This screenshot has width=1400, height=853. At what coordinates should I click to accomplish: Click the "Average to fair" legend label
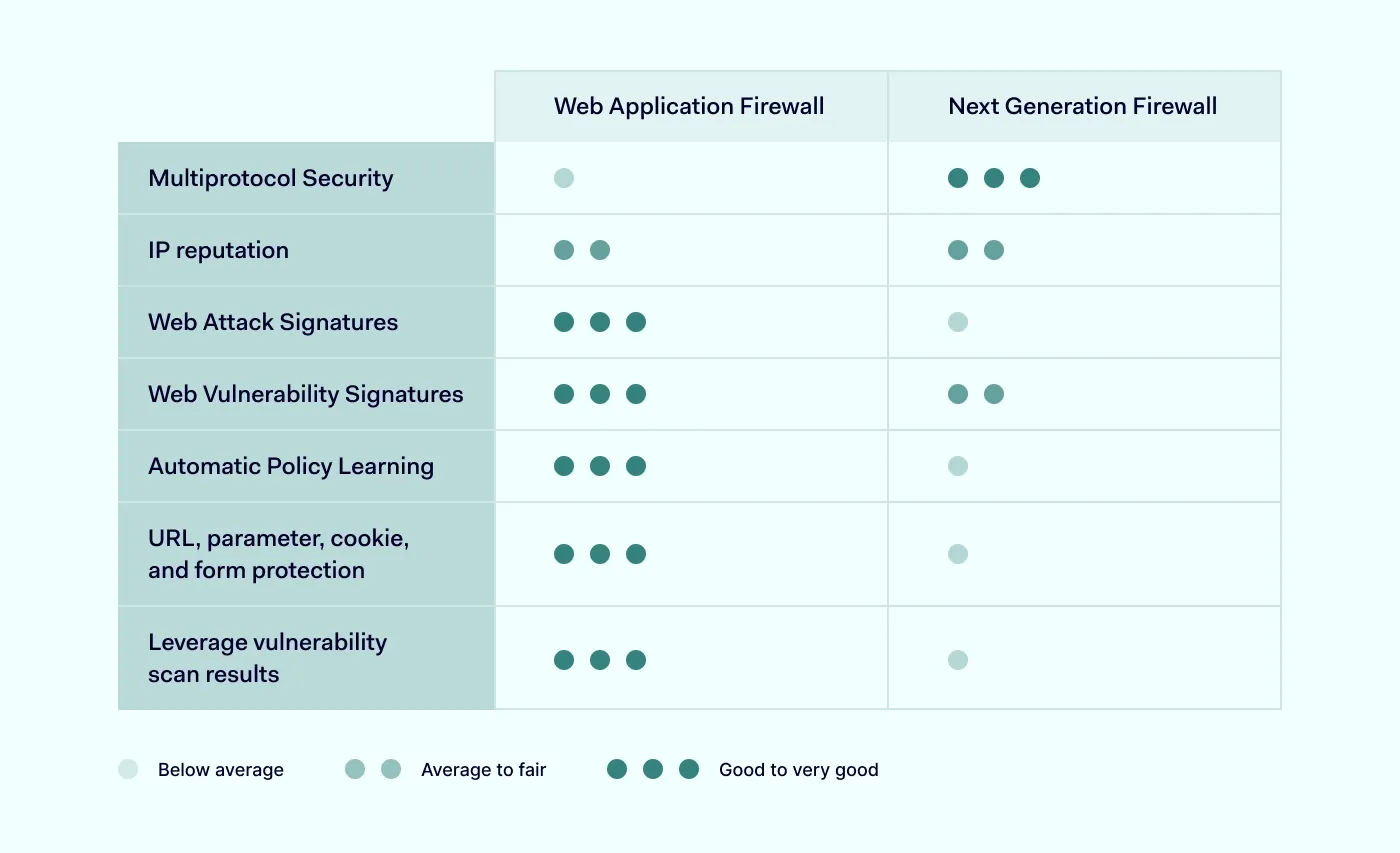pyautogui.click(x=484, y=770)
